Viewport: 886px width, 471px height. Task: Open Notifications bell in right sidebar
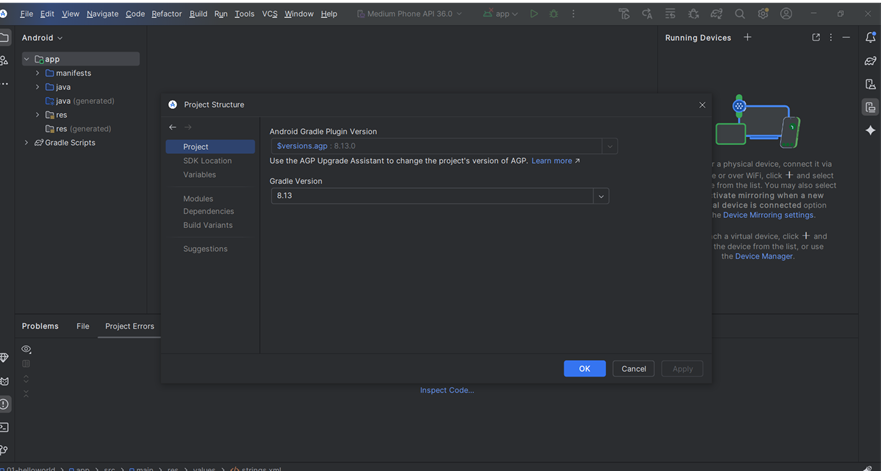point(871,37)
